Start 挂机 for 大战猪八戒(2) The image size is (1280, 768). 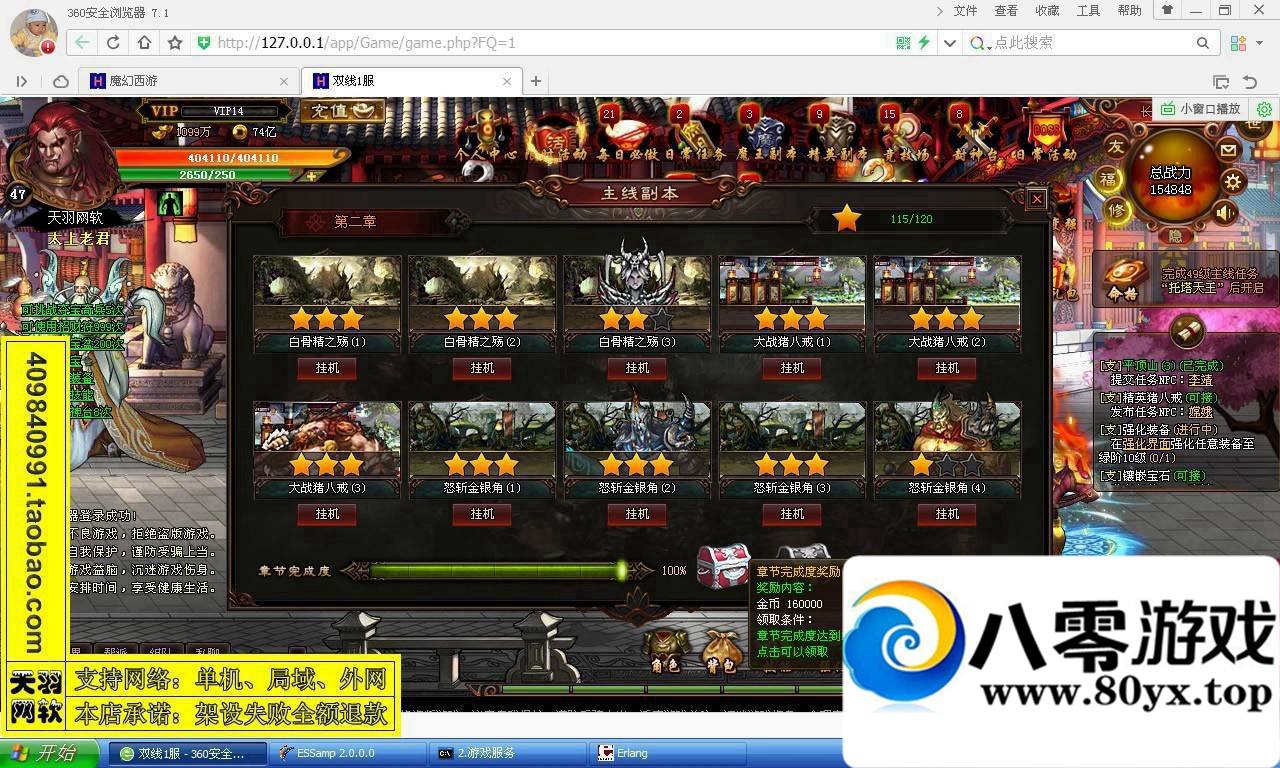point(947,368)
